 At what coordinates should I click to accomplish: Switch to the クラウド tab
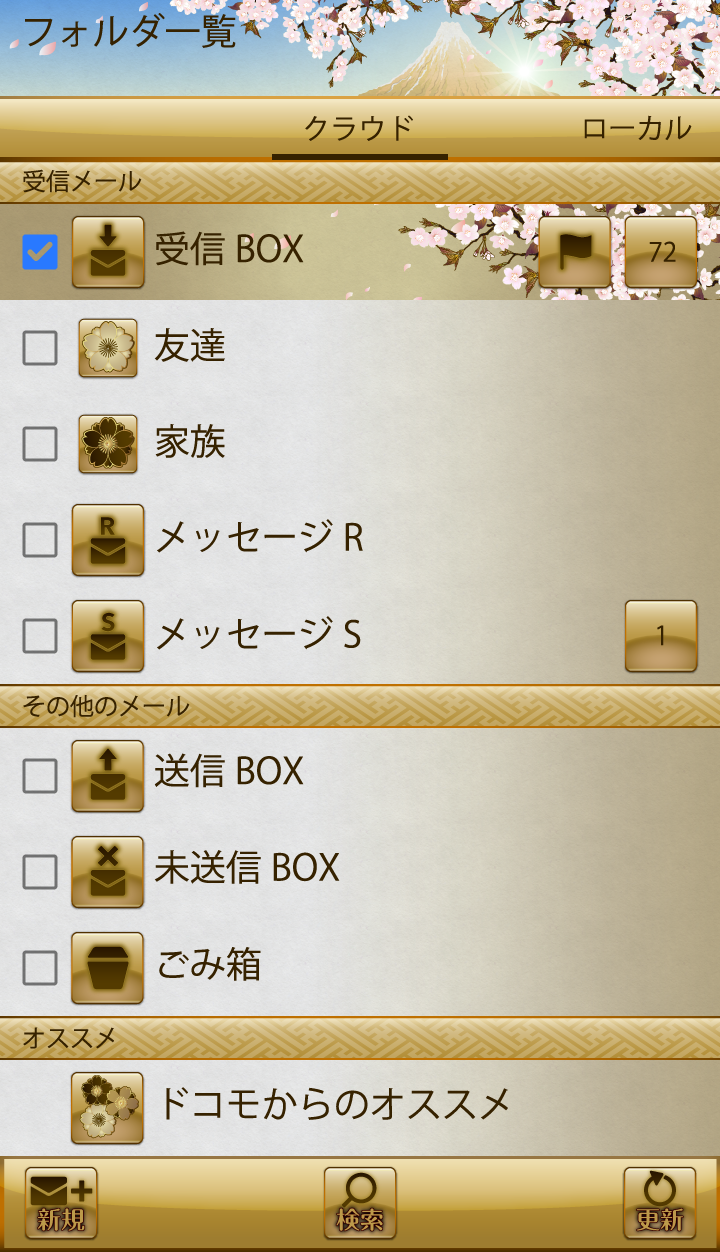click(359, 129)
